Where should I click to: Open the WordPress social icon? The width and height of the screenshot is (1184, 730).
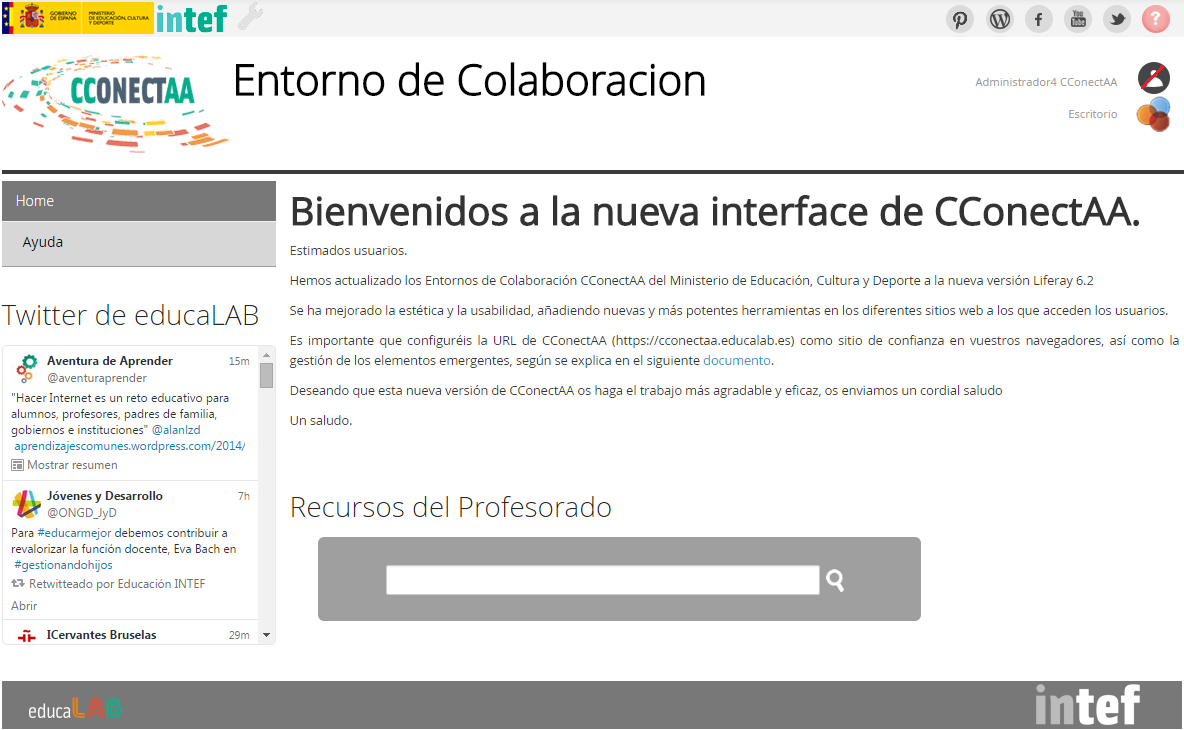tap(998, 18)
